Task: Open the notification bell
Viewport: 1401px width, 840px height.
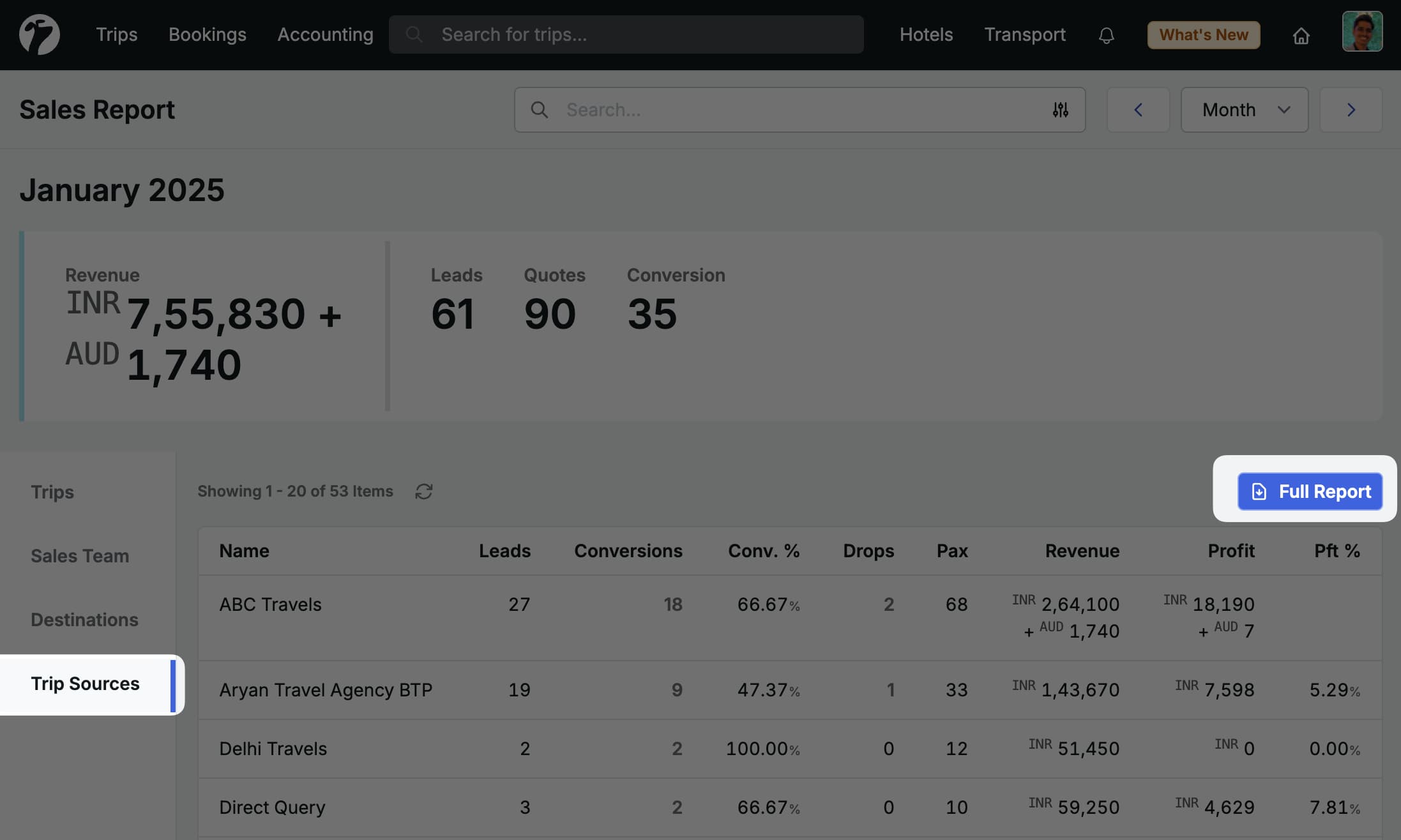Action: [1106, 35]
